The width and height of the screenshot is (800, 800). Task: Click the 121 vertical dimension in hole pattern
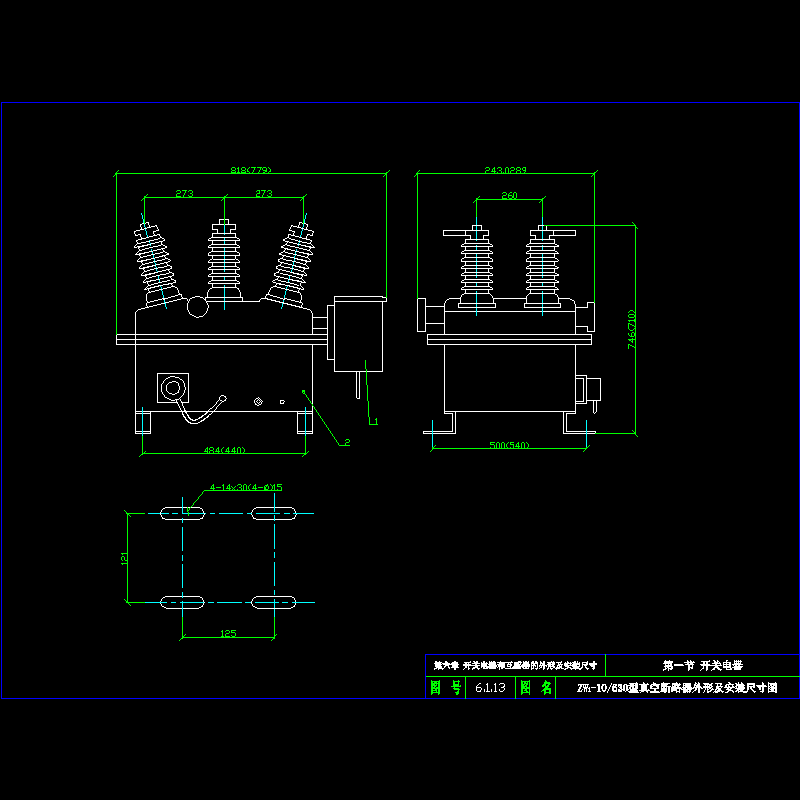coord(125,557)
